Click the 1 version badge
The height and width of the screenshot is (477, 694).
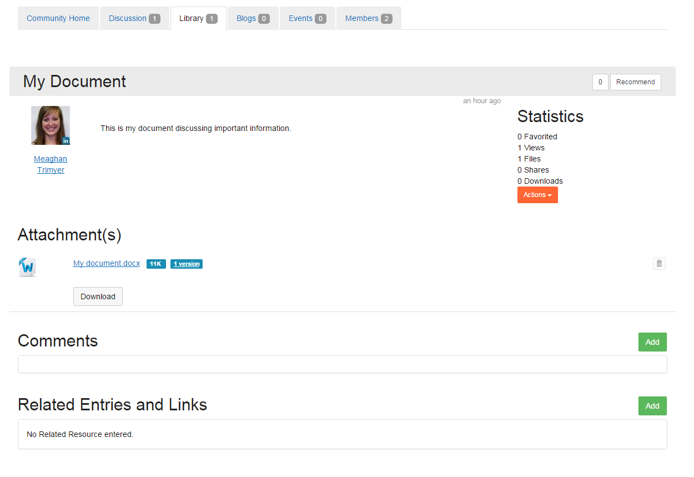pyautogui.click(x=186, y=264)
